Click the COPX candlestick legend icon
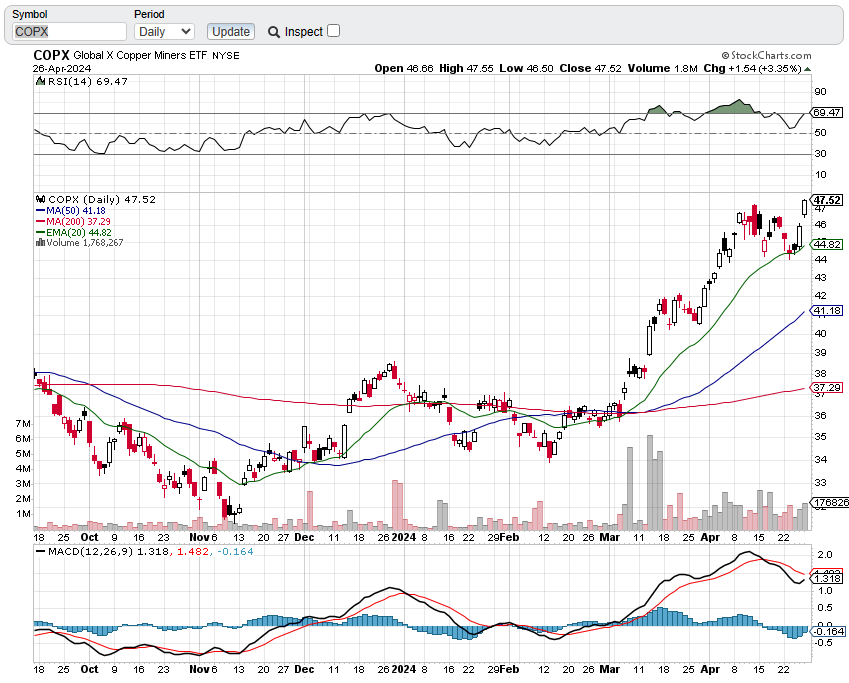Viewport: 849px width, 683px height. click(40, 199)
